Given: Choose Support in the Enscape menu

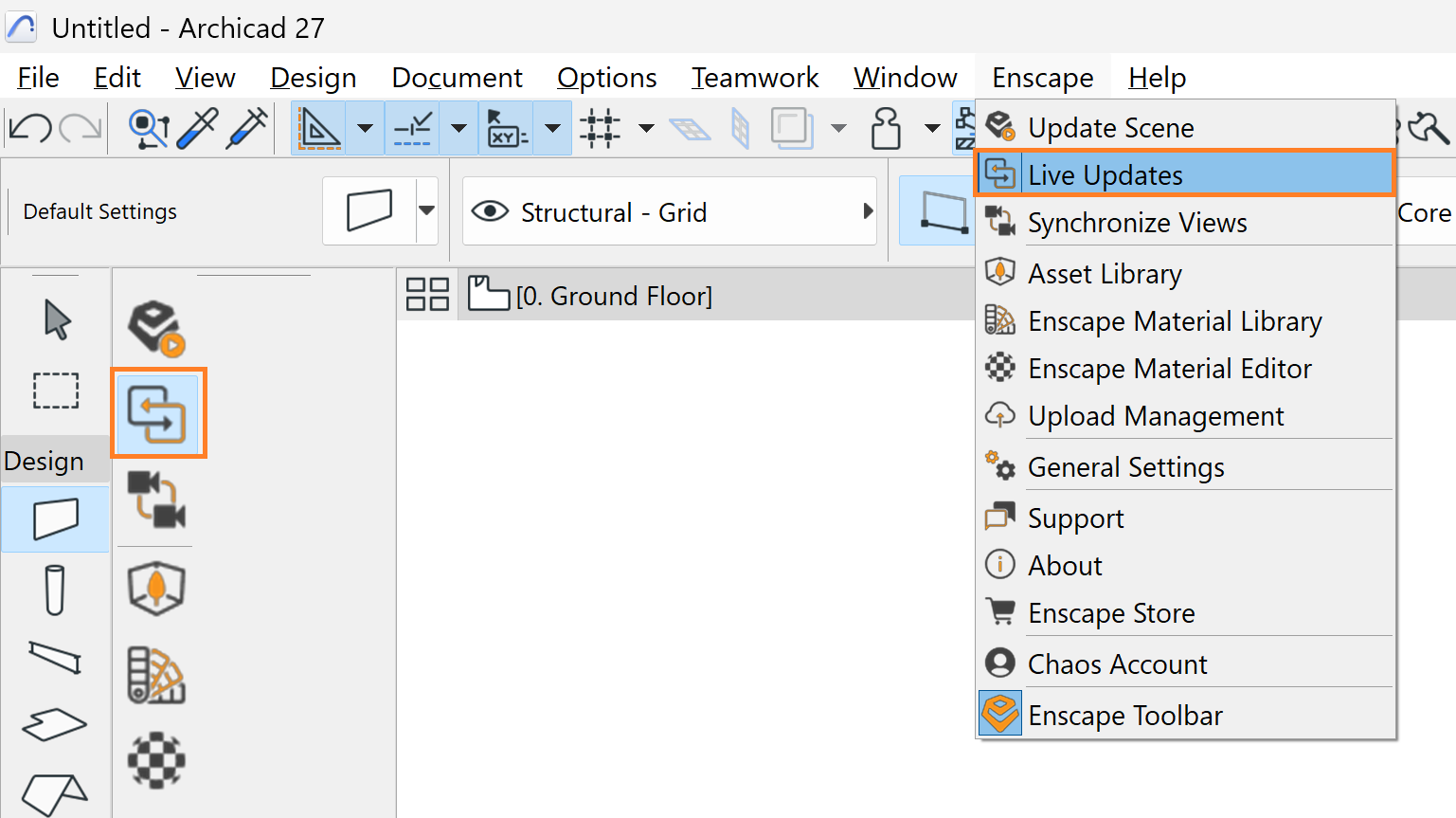Looking at the screenshot, I should (1186, 518).
